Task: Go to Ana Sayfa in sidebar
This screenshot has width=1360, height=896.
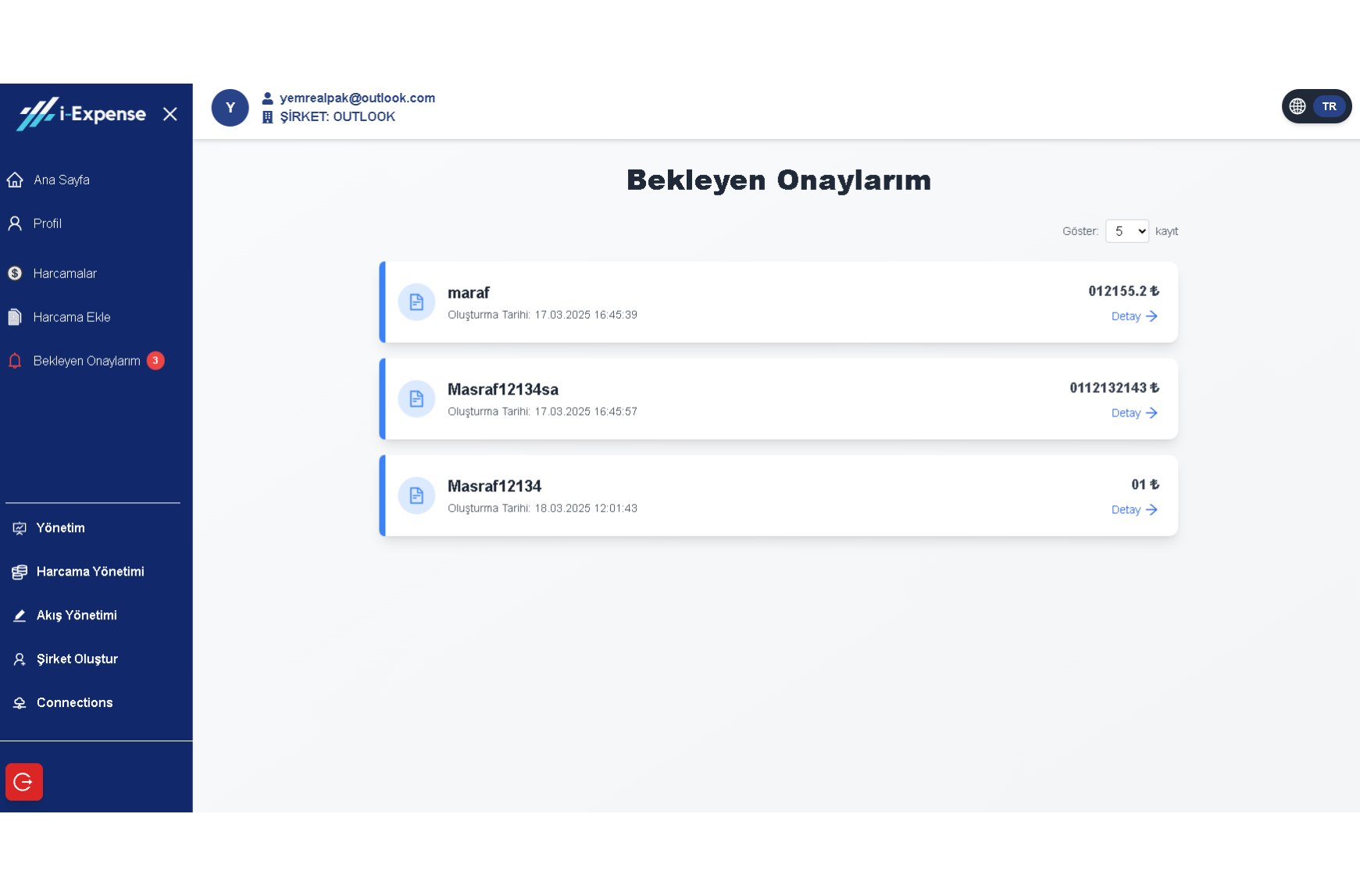Action: point(61,180)
